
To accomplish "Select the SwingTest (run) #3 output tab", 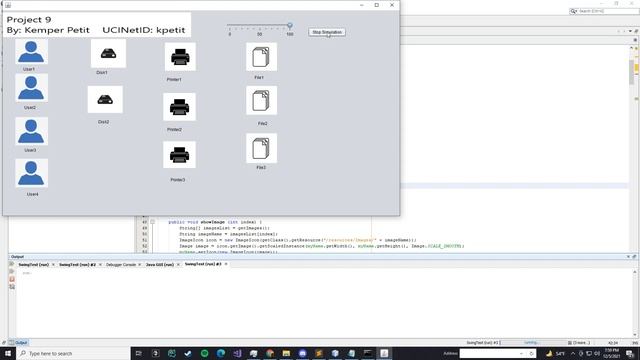I will pos(203,264).
